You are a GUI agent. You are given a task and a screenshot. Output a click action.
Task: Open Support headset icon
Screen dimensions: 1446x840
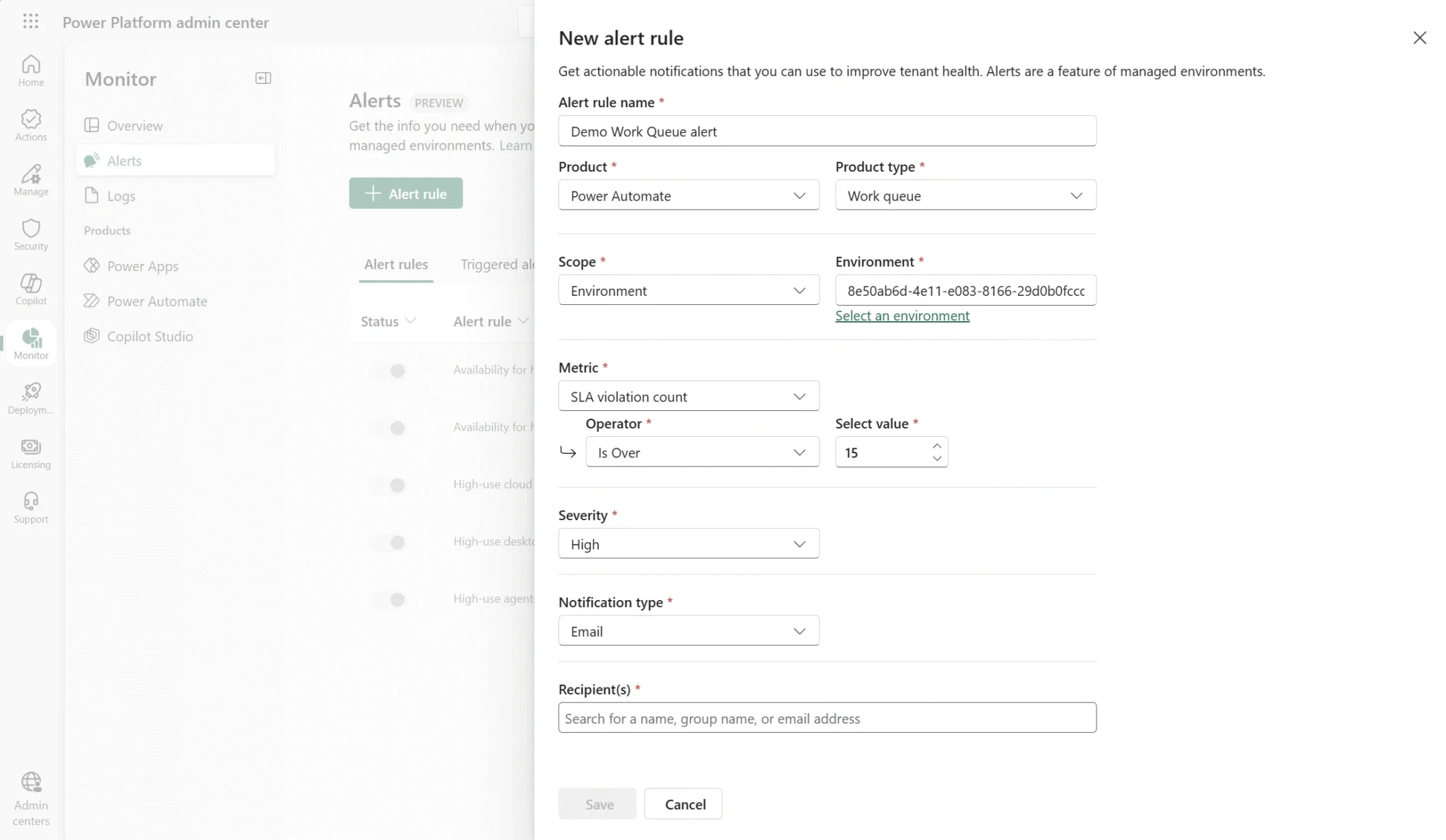coord(31,507)
